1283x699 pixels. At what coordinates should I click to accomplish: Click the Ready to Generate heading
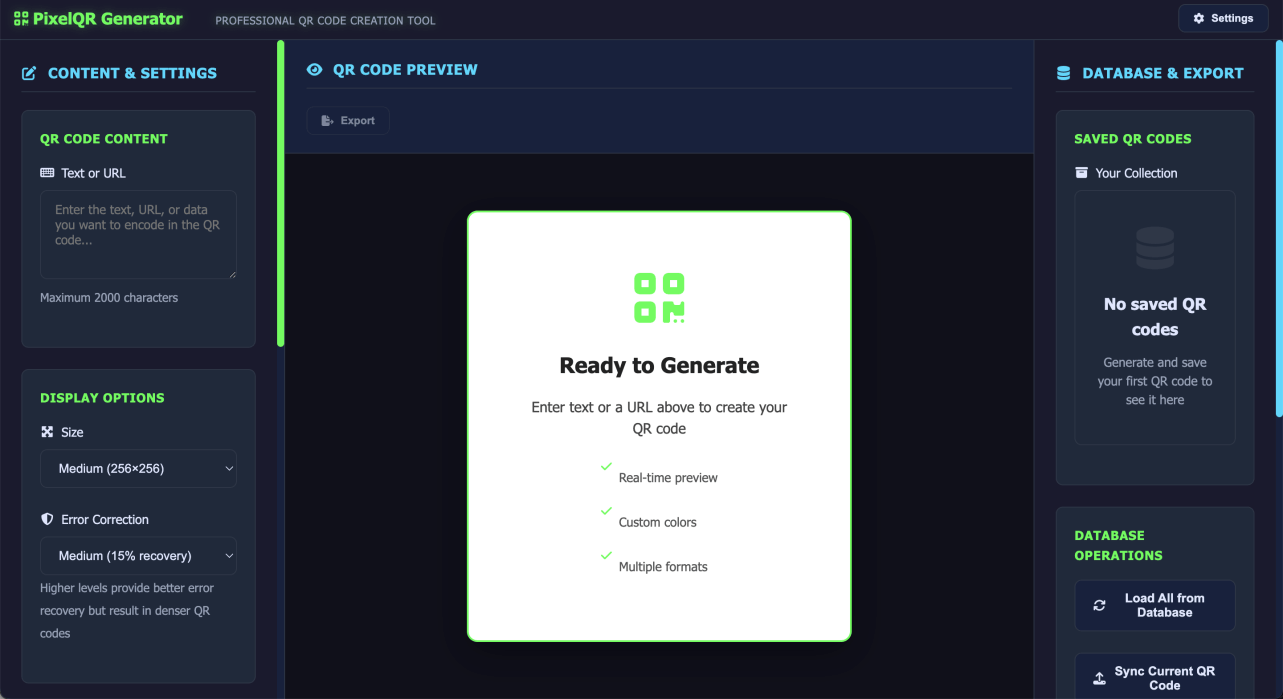(659, 366)
